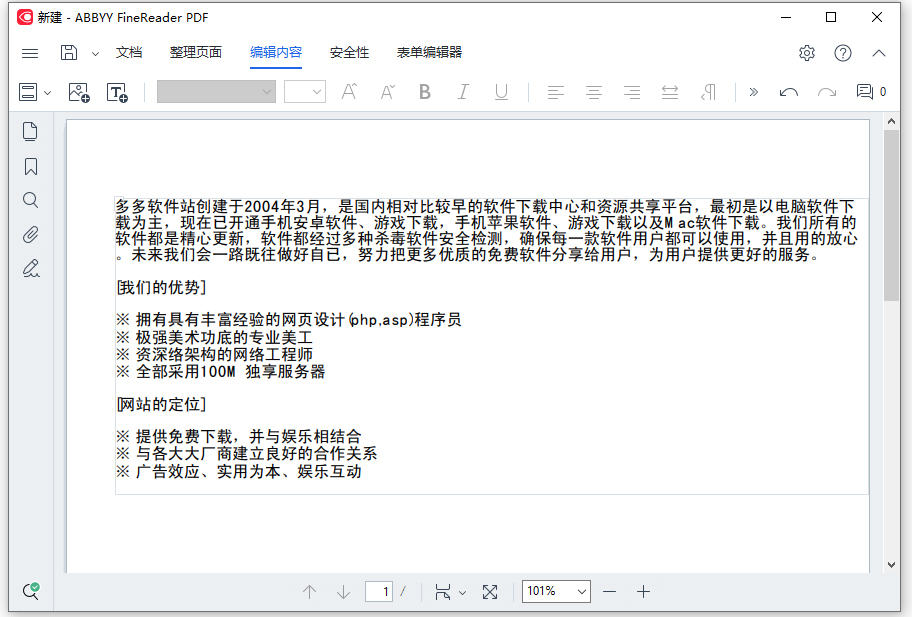The width and height of the screenshot is (912, 617).
Task: Open Help question mark icon
Action: [843, 54]
